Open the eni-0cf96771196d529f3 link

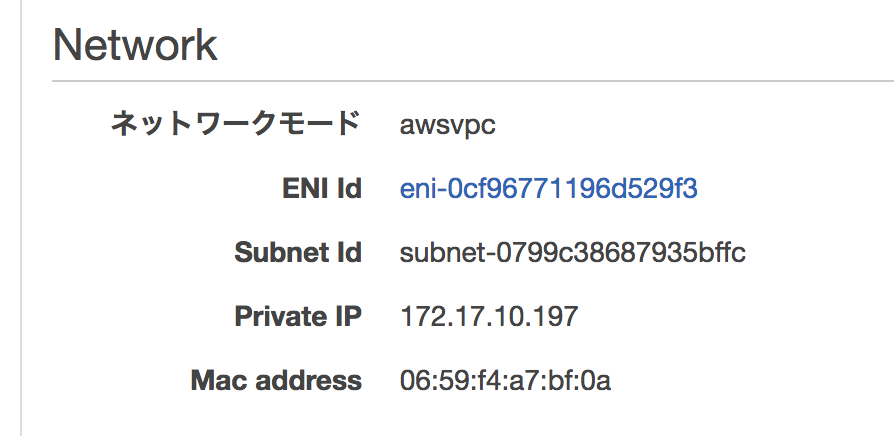[548, 189]
